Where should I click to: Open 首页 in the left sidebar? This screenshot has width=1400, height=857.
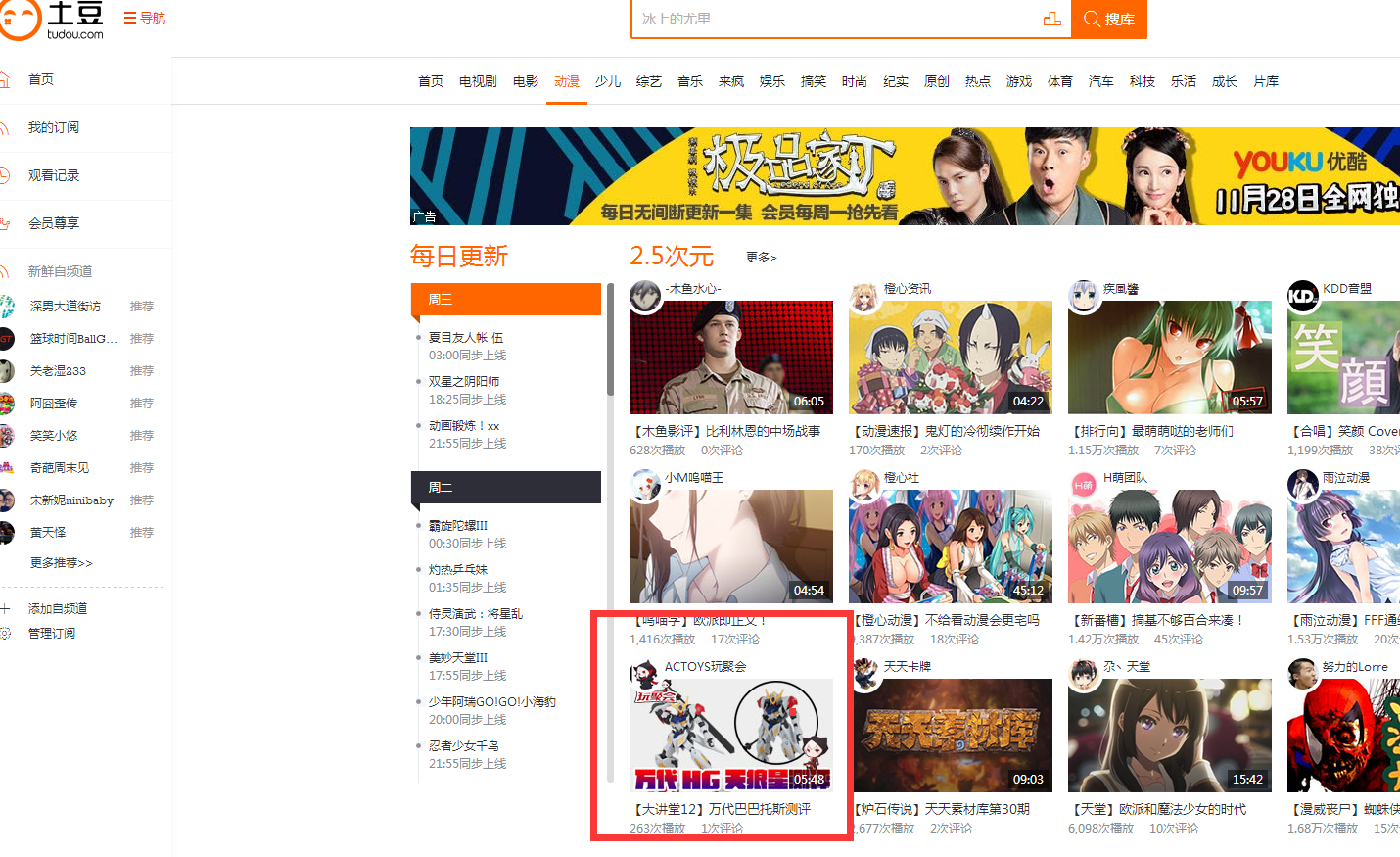click(x=41, y=79)
